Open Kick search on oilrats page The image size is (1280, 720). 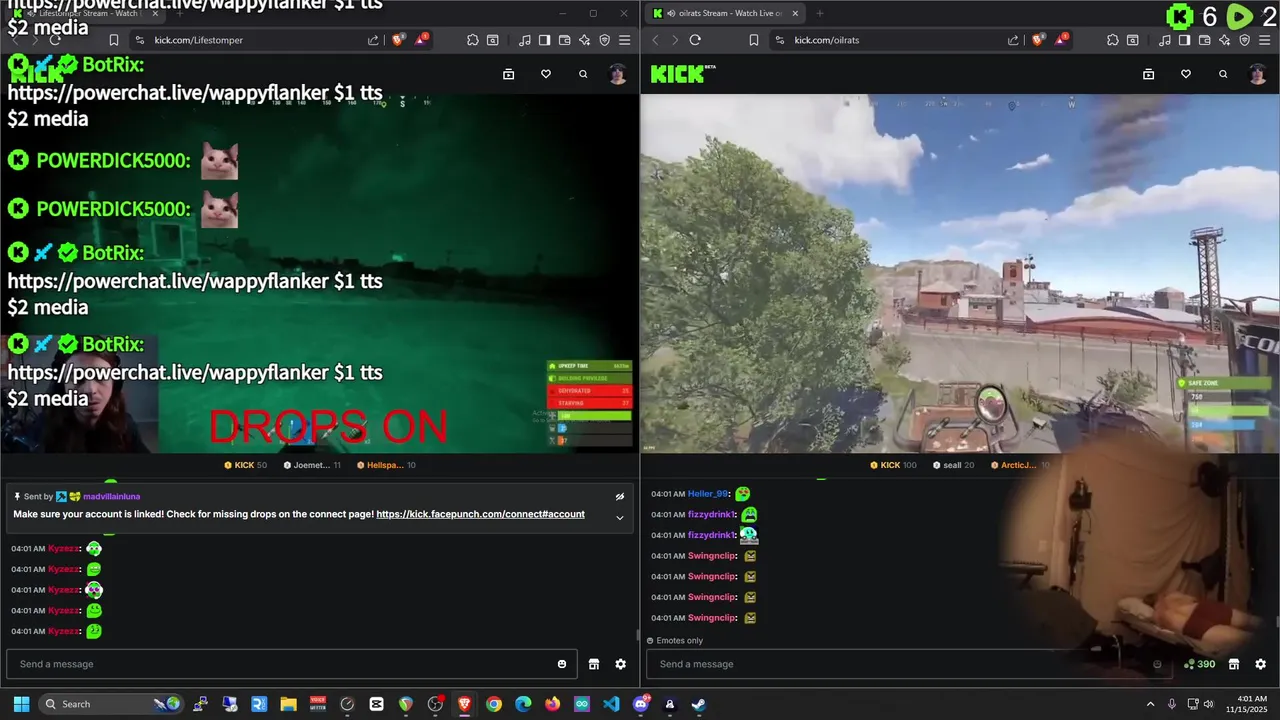pyautogui.click(x=1223, y=74)
